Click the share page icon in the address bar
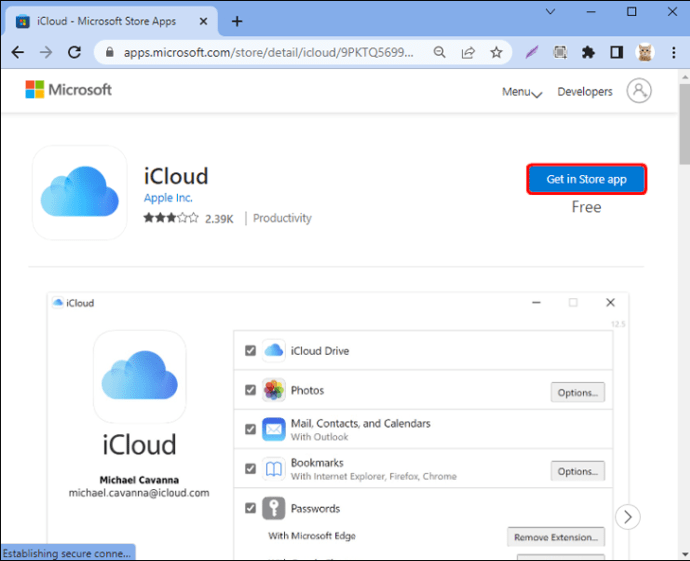 (x=468, y=52)
